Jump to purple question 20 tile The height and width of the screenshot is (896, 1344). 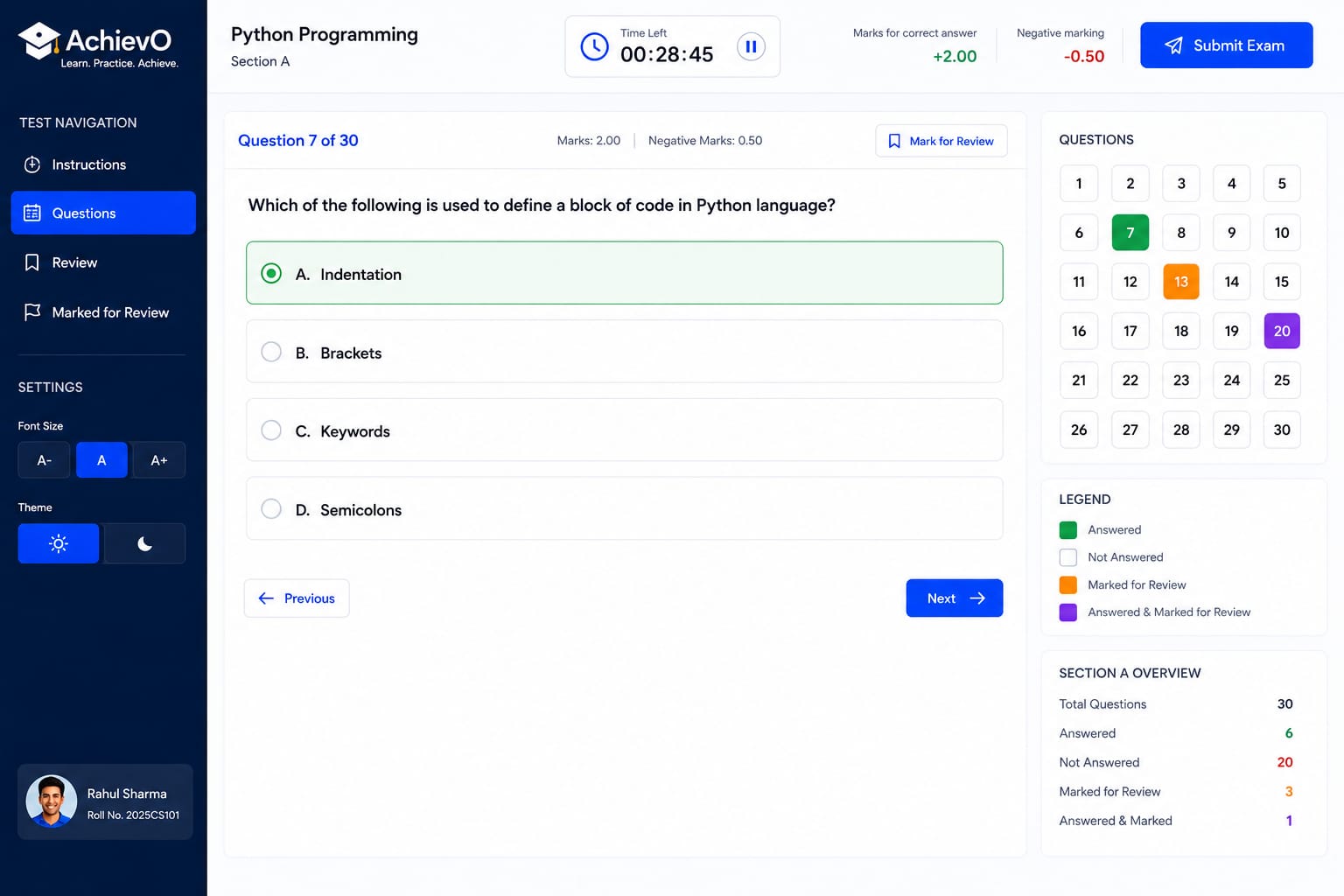pyautogui.click(x=1282, y=331)
